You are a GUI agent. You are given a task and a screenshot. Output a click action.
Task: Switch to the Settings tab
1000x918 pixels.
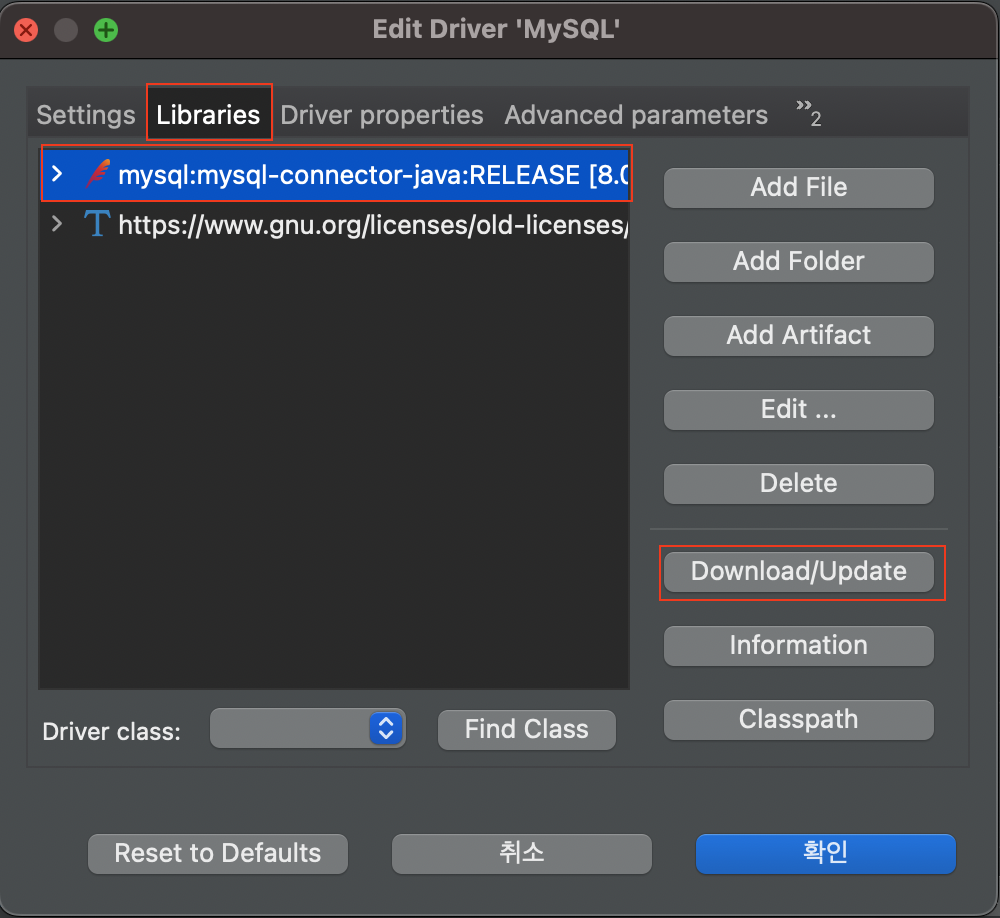tap(86, 115)
